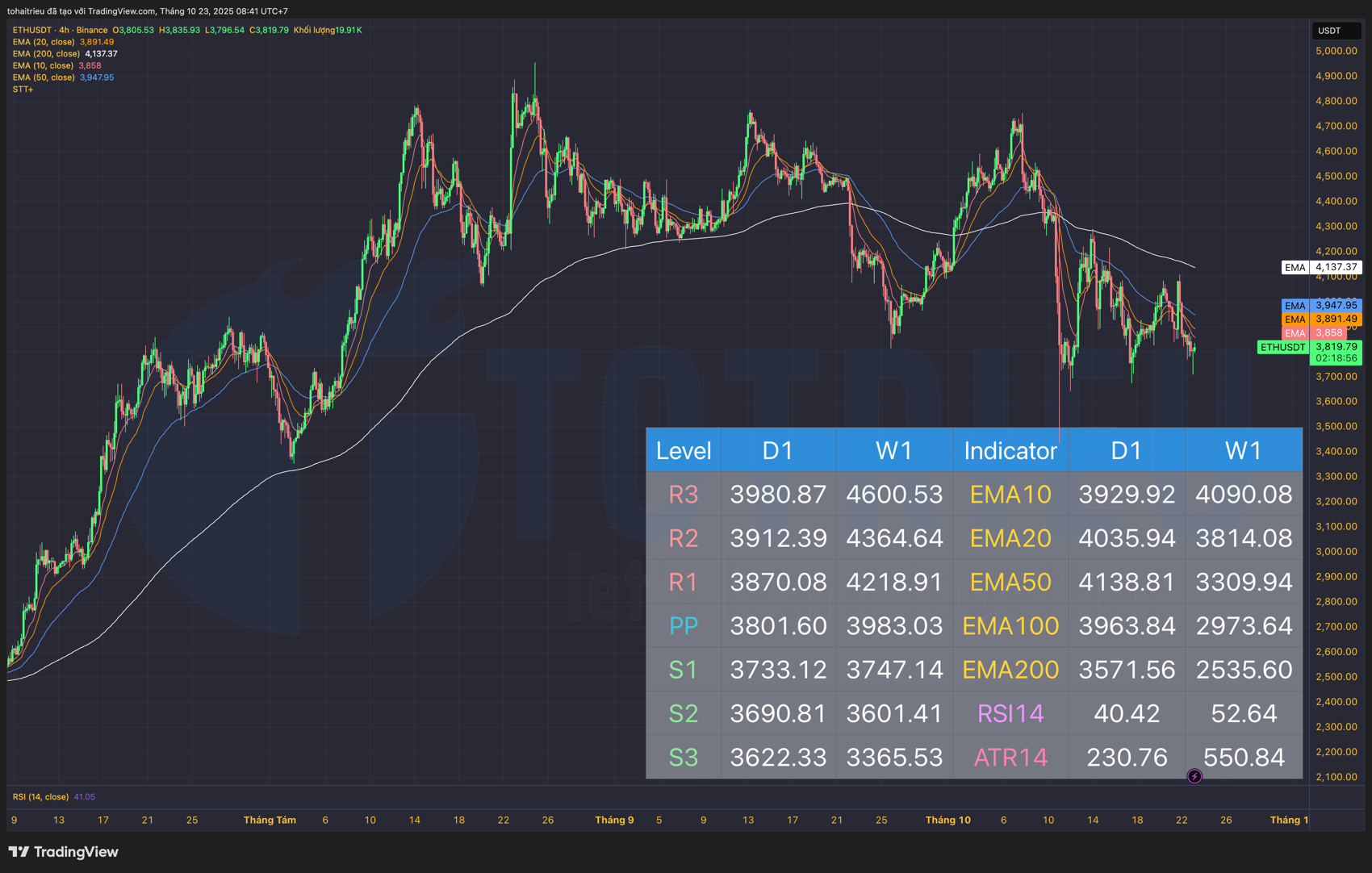Image resolution: width=1372 pixels, height=873 pixels.
Task: Click the Tháng 10 label on time axis
Action: [947, 820]
